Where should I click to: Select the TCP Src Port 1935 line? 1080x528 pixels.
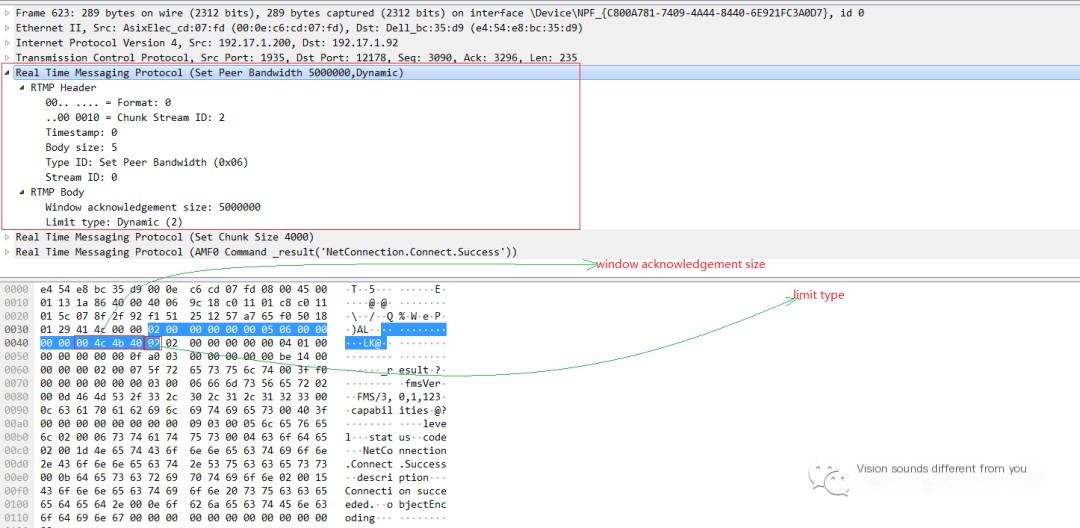coord(296,59)
